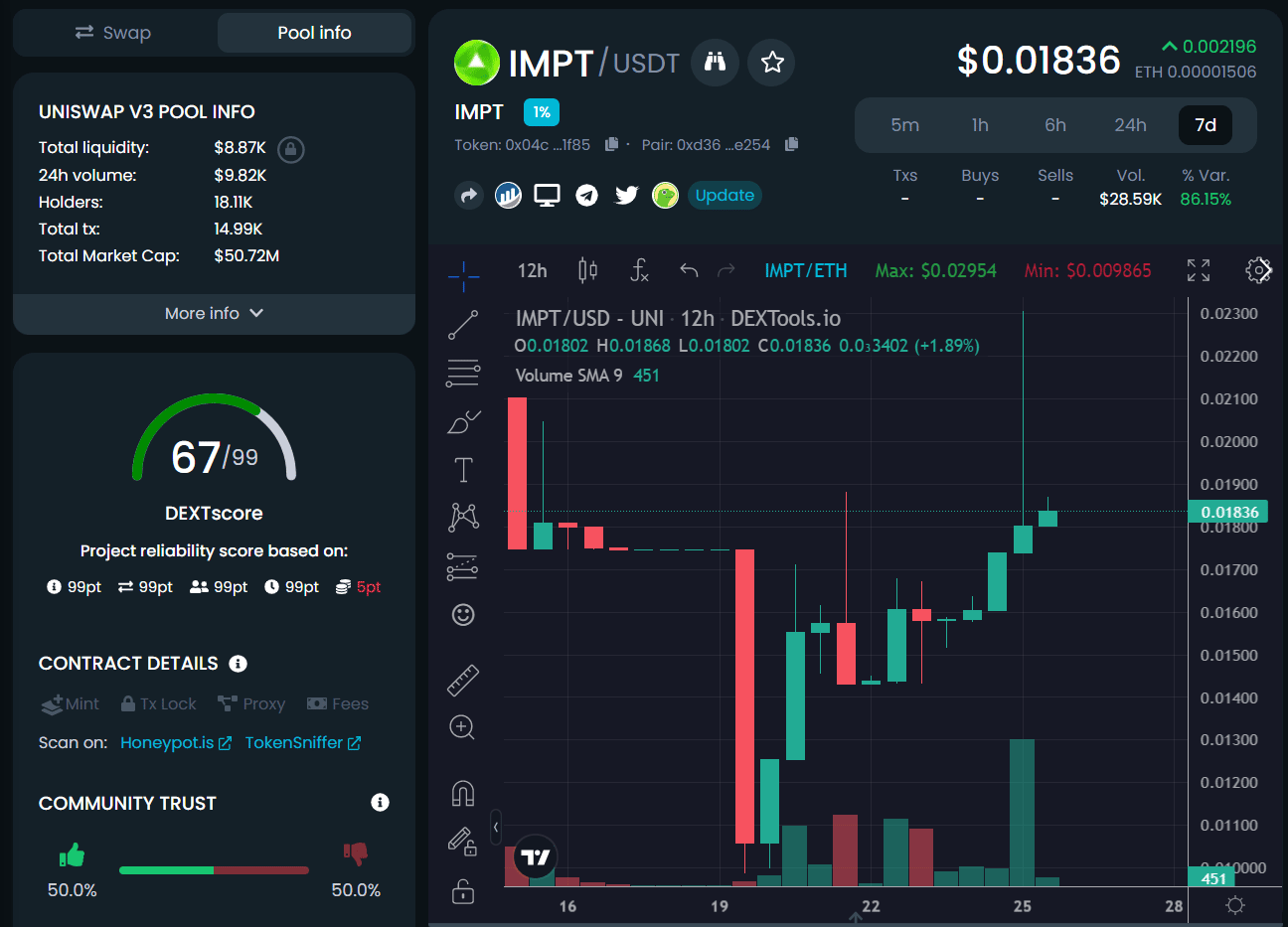Select the zoom in tool
Screen dimensions: 1288x927
(x=463, y=728)
